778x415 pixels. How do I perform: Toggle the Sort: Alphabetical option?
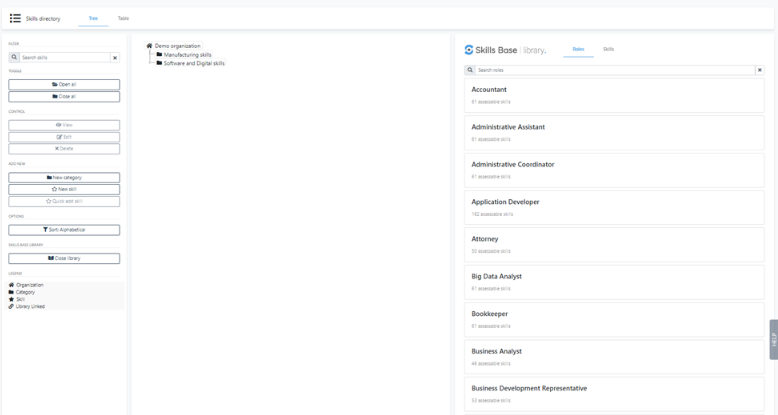click(x=64, y=229)
